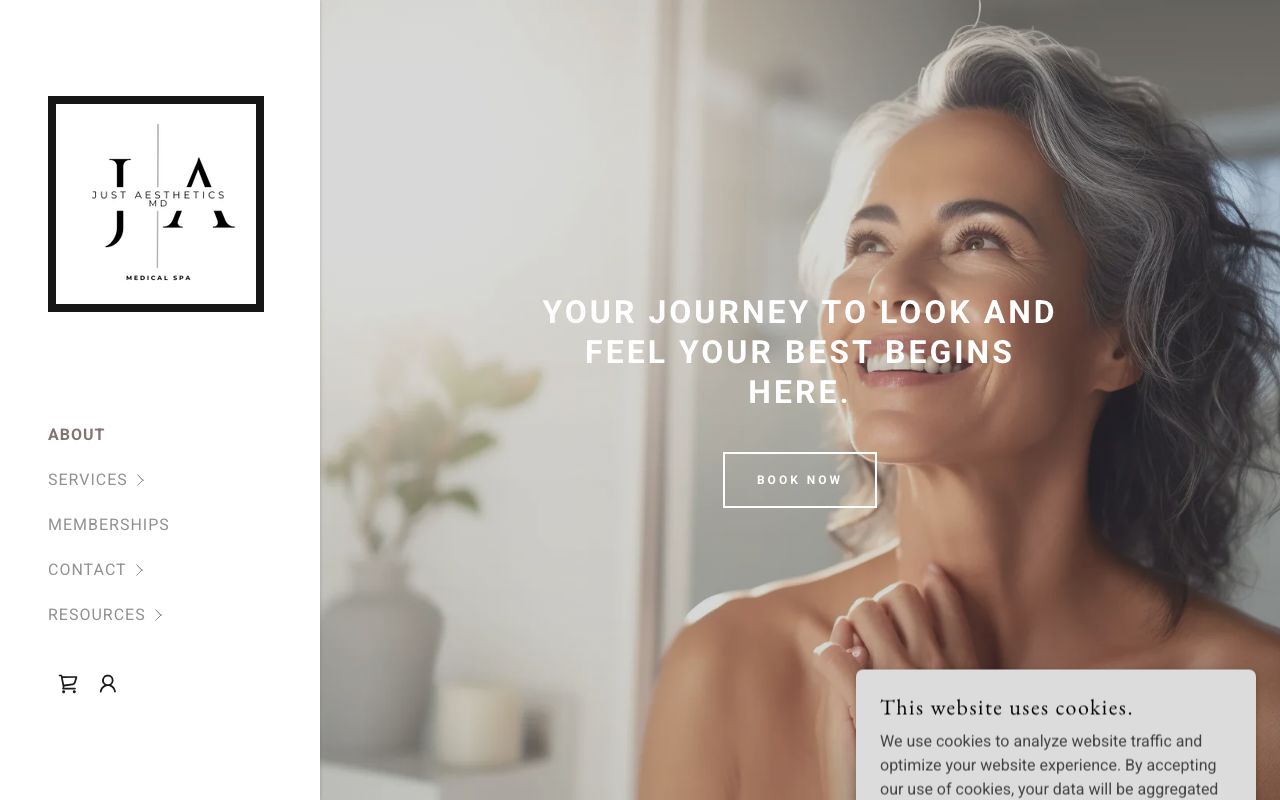
Task: Open the shopping cart icon
Action: coord(68,684)
